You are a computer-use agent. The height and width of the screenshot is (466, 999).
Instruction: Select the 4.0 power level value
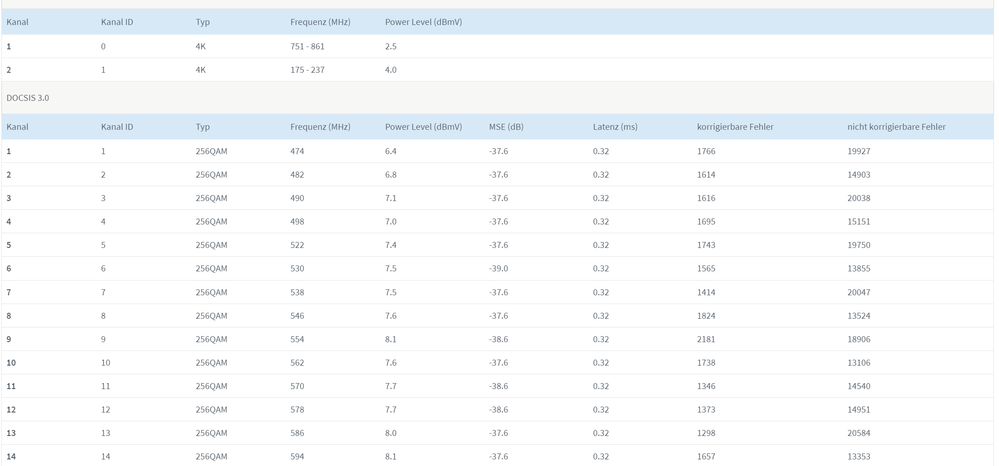pyautogui.click(x=391, y=70)
